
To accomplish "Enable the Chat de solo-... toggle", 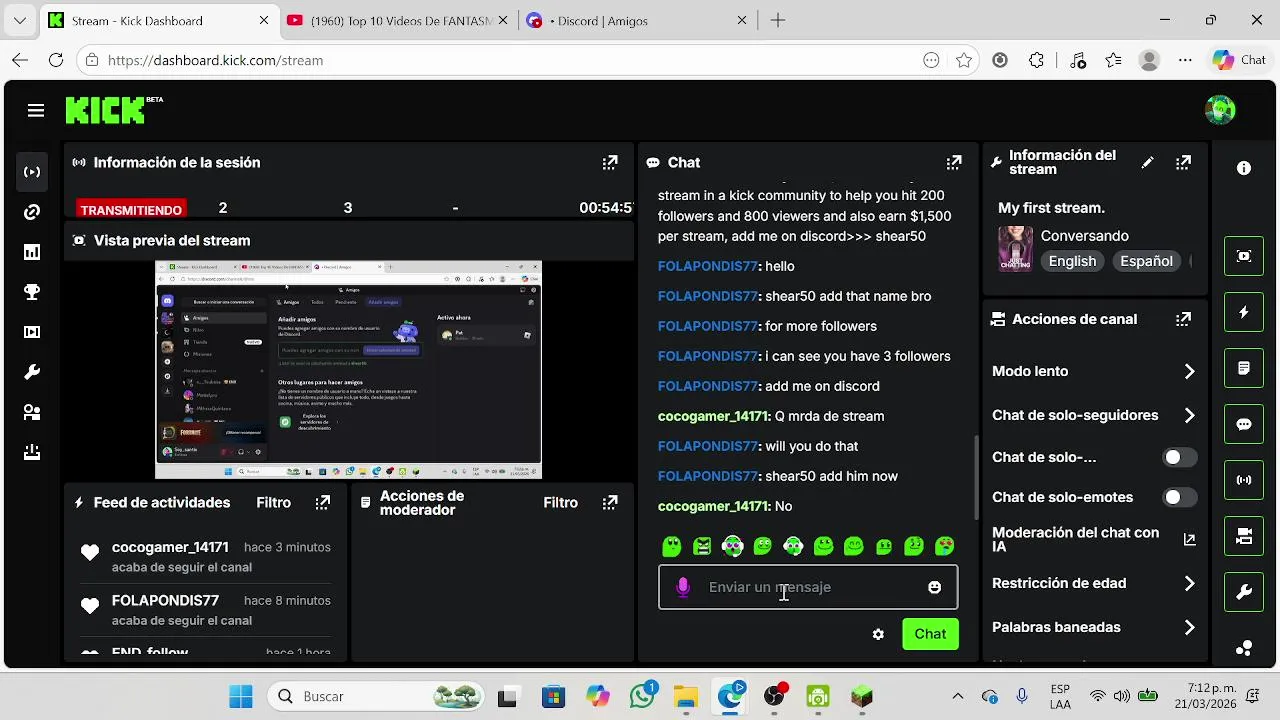I will tap(1179, 457).
